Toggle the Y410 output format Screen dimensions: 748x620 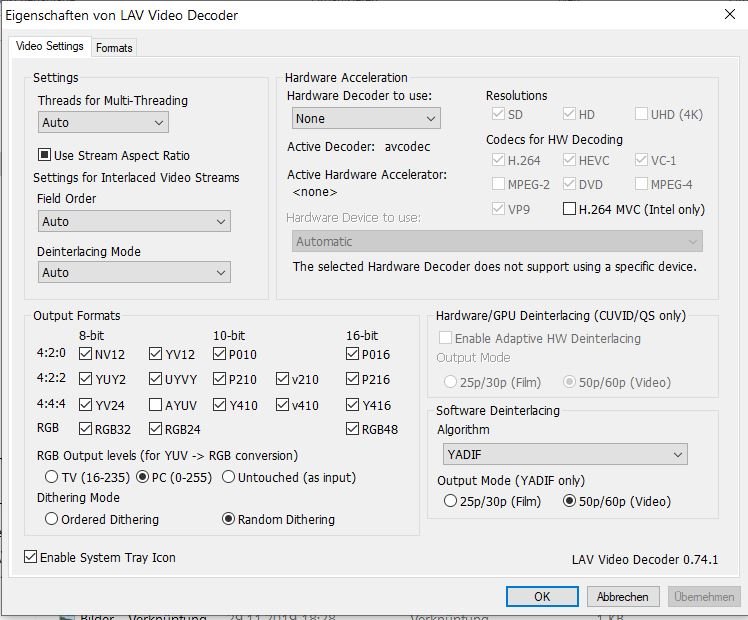(219, 405)
